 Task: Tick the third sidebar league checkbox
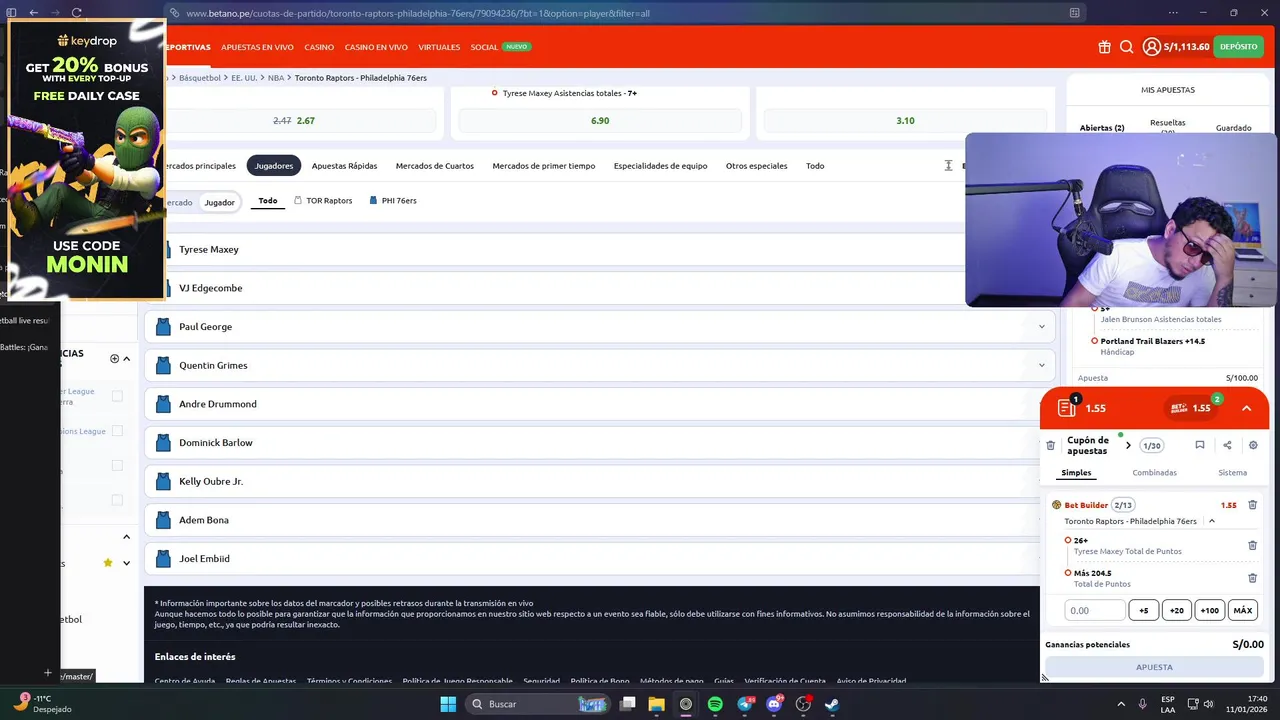117,465
